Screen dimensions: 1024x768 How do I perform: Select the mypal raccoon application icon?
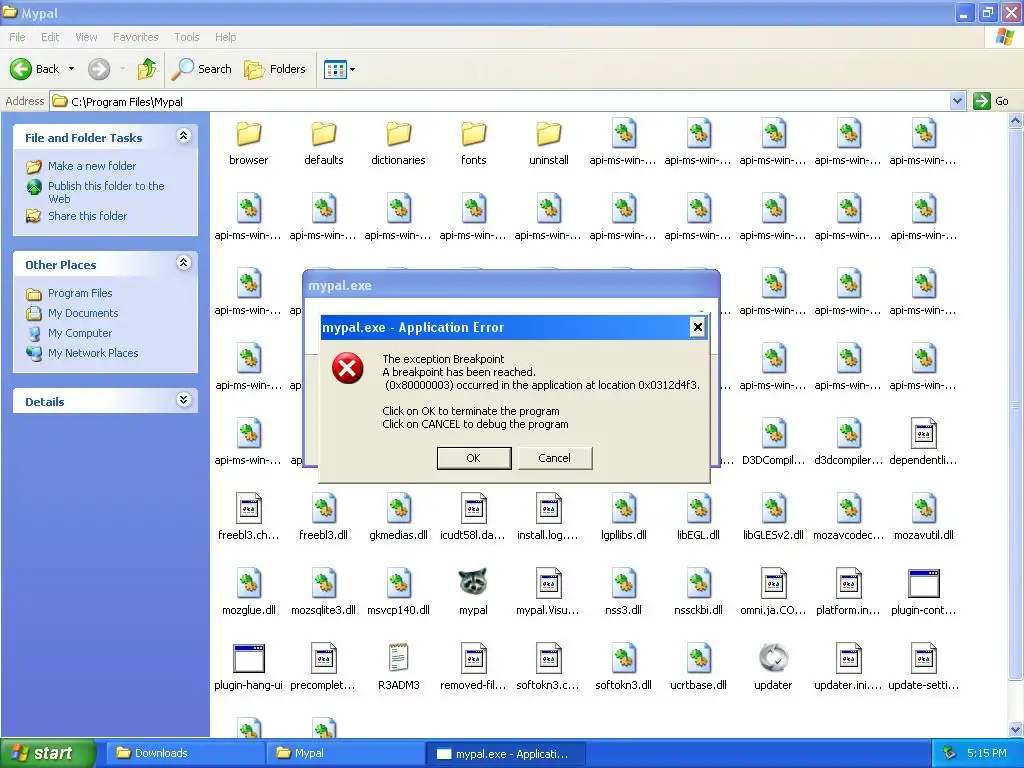pos(473,582)
